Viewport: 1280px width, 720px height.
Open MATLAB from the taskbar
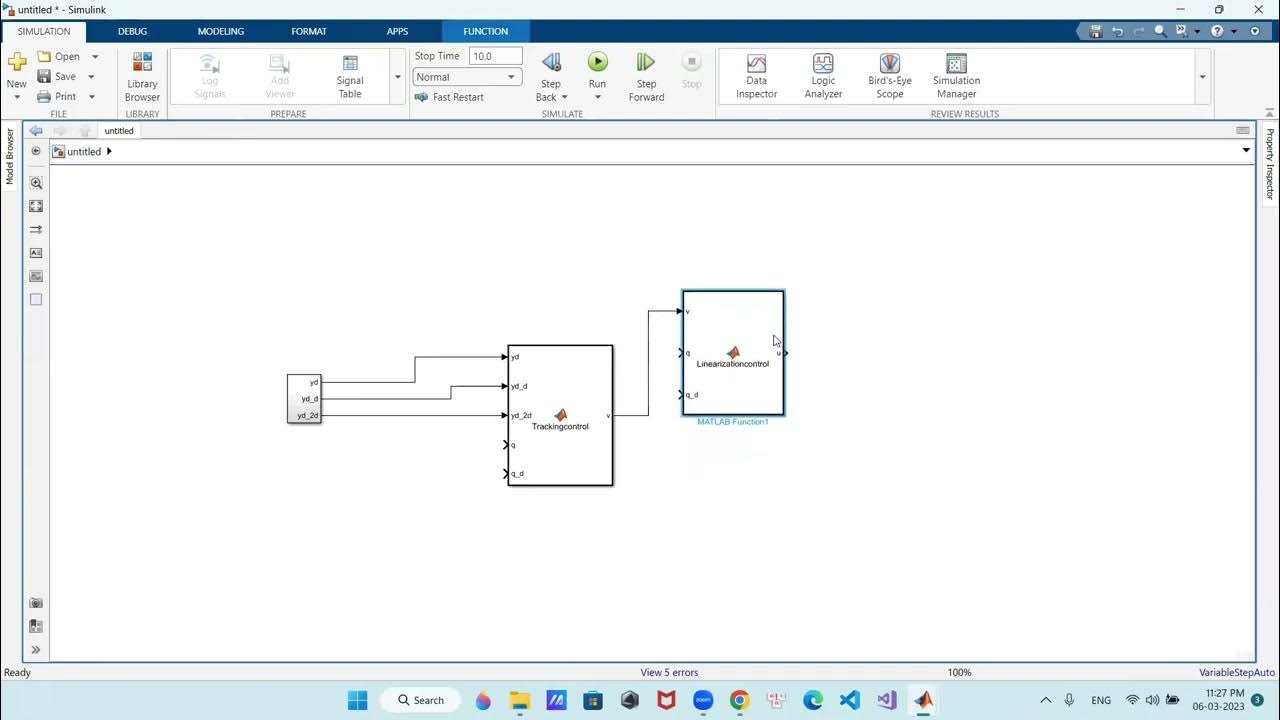point(924,700)
